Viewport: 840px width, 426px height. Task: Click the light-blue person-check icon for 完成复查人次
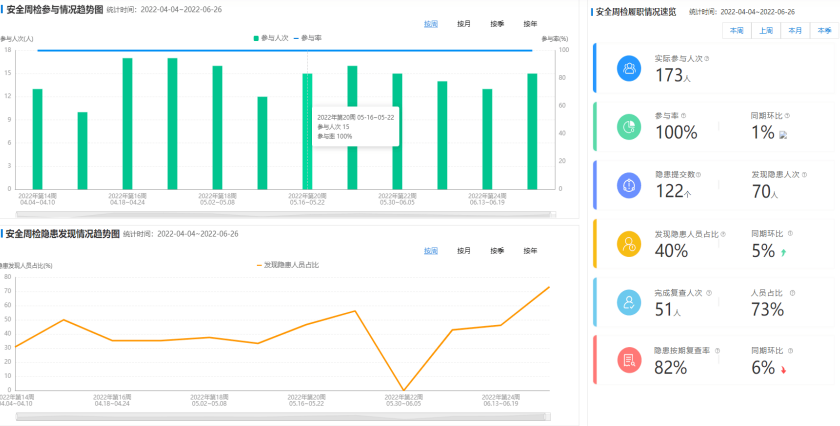(629, 303)
